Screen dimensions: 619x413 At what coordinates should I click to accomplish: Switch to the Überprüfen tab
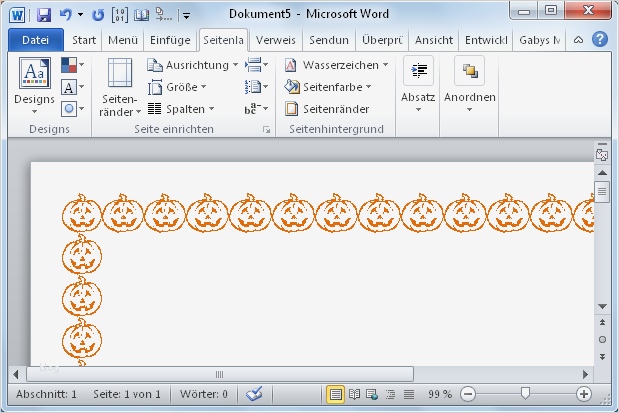(x=382, y=40)
